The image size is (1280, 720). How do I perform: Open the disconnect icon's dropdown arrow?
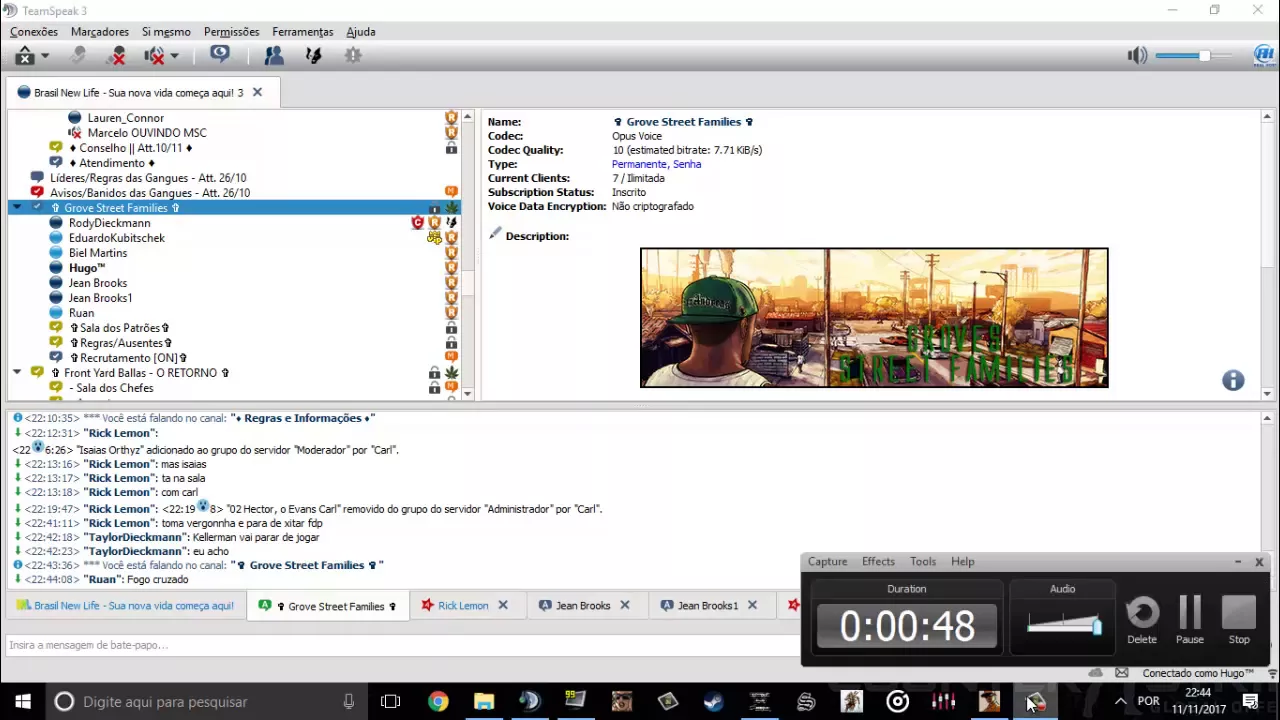coord(45,56)
